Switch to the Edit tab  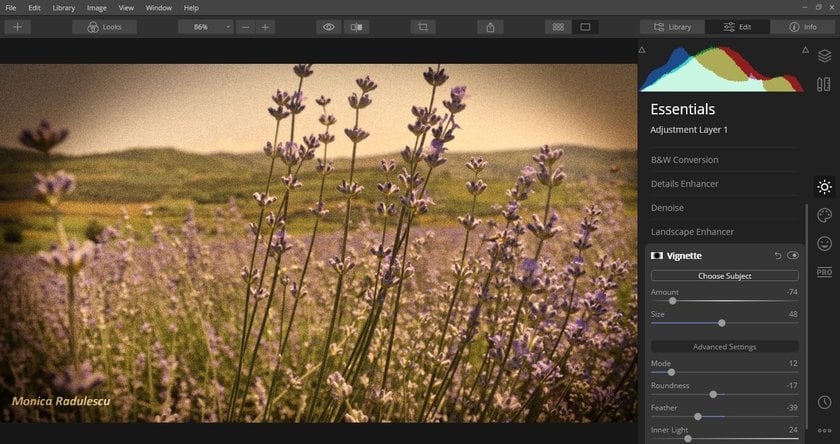click(738, 27)
